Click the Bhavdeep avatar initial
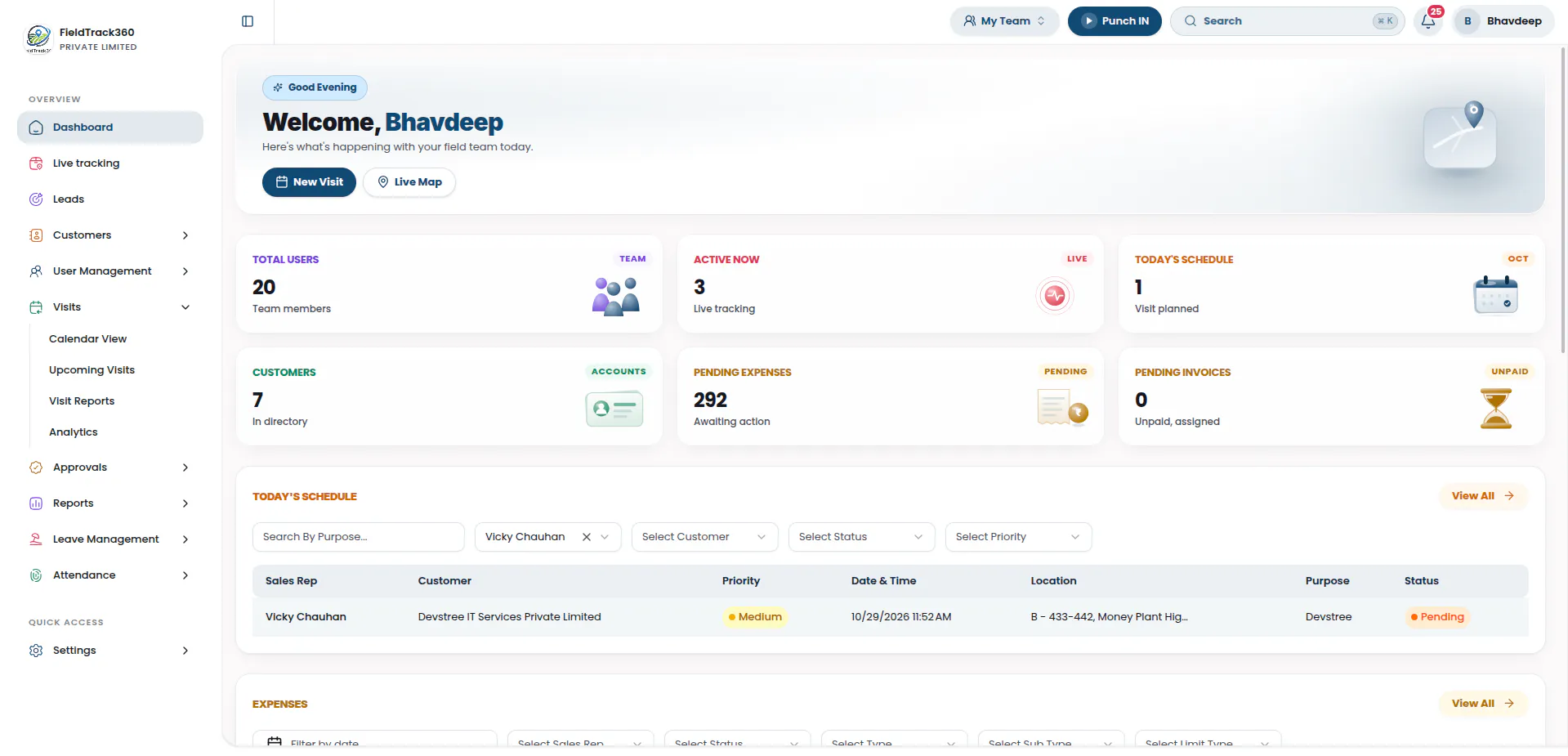The image size is (1568, 756). 1467,21
